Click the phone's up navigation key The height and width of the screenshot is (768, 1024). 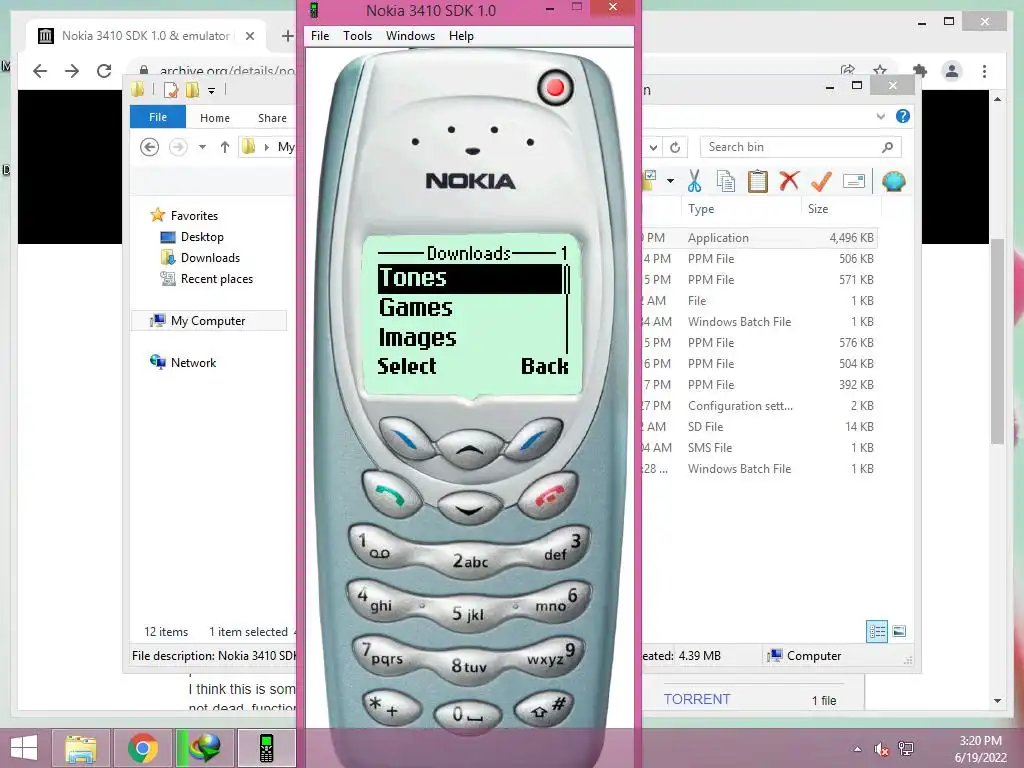tap(469, 448)
